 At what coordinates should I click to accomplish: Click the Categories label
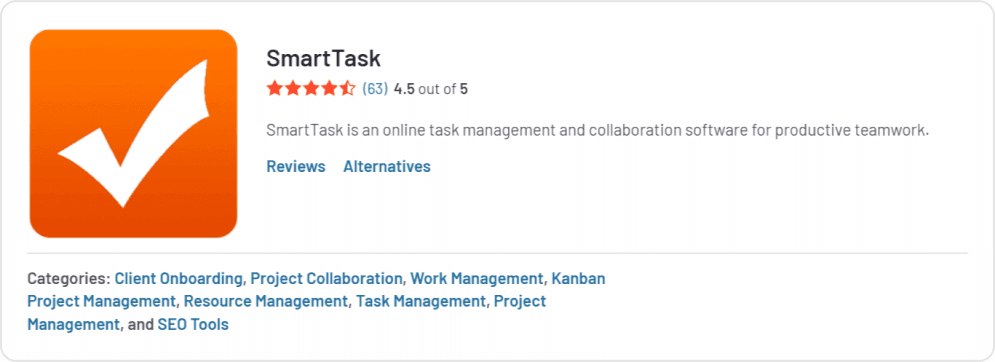tap(69, 278)
